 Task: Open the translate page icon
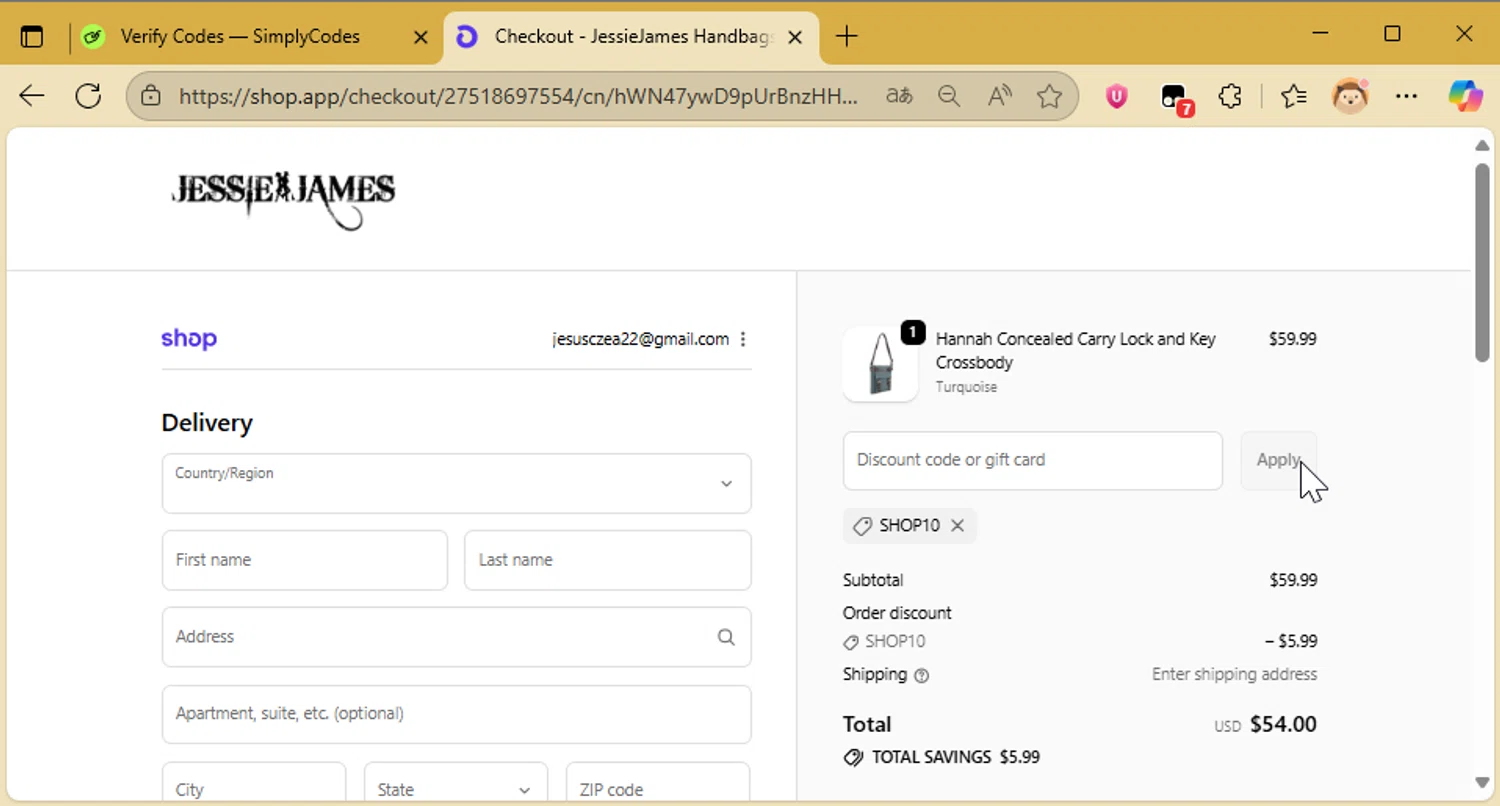click(899, 96)
